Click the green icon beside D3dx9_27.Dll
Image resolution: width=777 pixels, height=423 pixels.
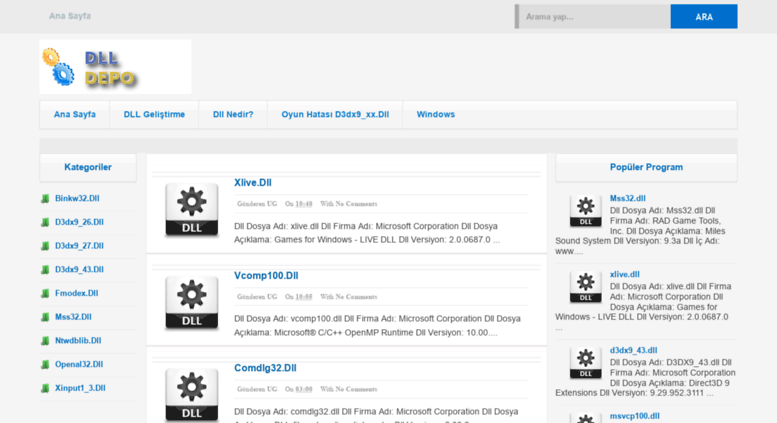[45, 246]
